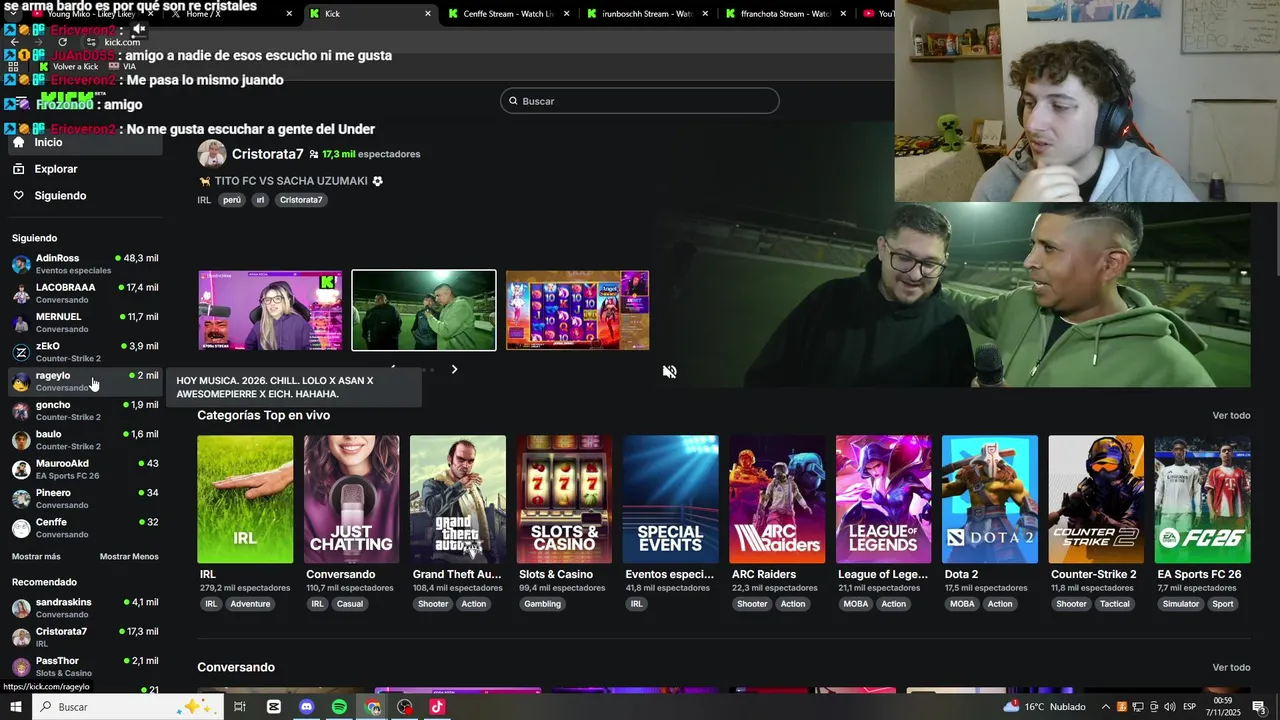Select the Tactical tag under Counter-Strike 2

[1115, 604]
